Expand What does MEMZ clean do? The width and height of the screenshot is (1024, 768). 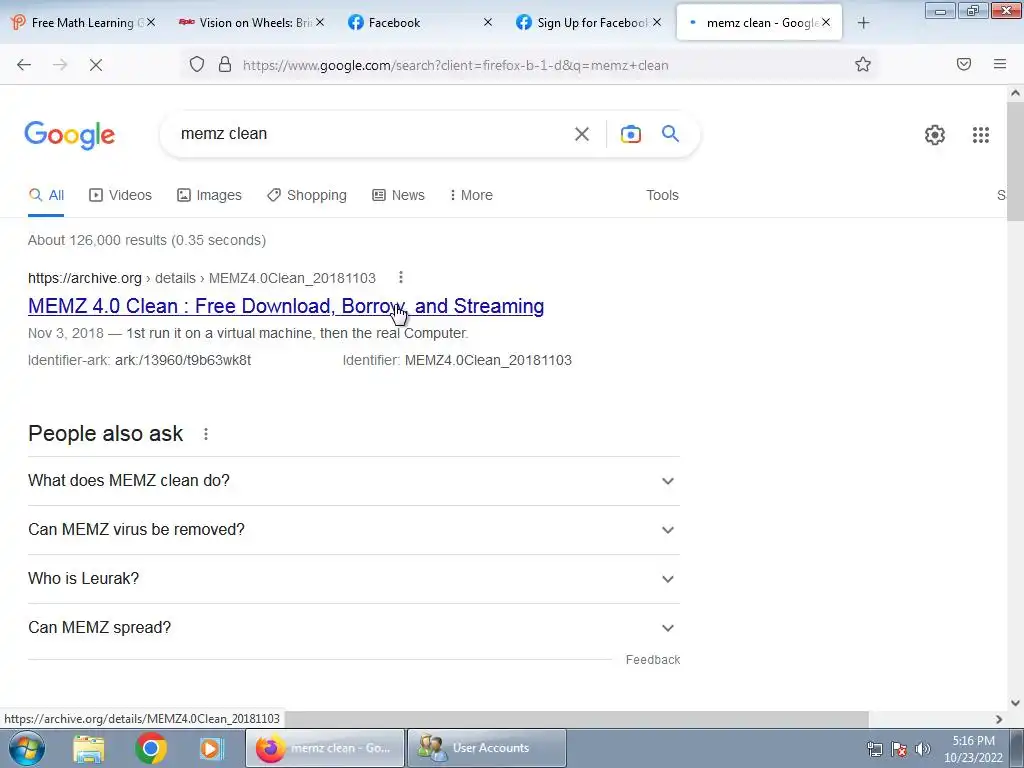tap(354, 481)
